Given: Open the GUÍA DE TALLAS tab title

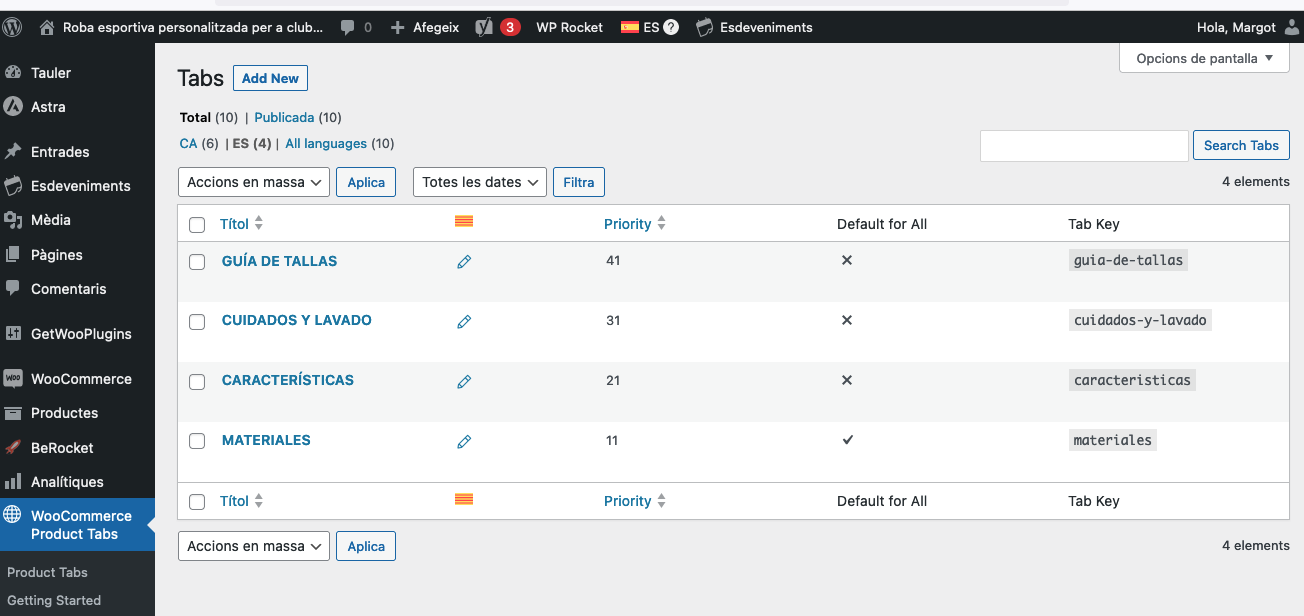Looking at the screenshot, I should pyautogui.click(x=279, y=261).
